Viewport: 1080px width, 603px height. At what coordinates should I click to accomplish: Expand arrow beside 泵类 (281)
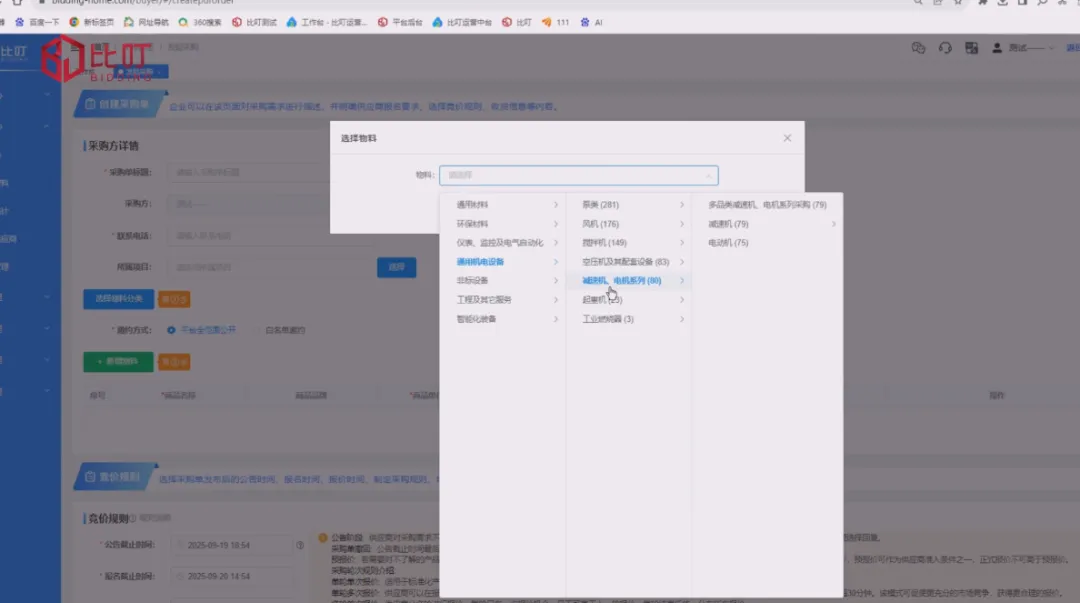coord(682,205)
